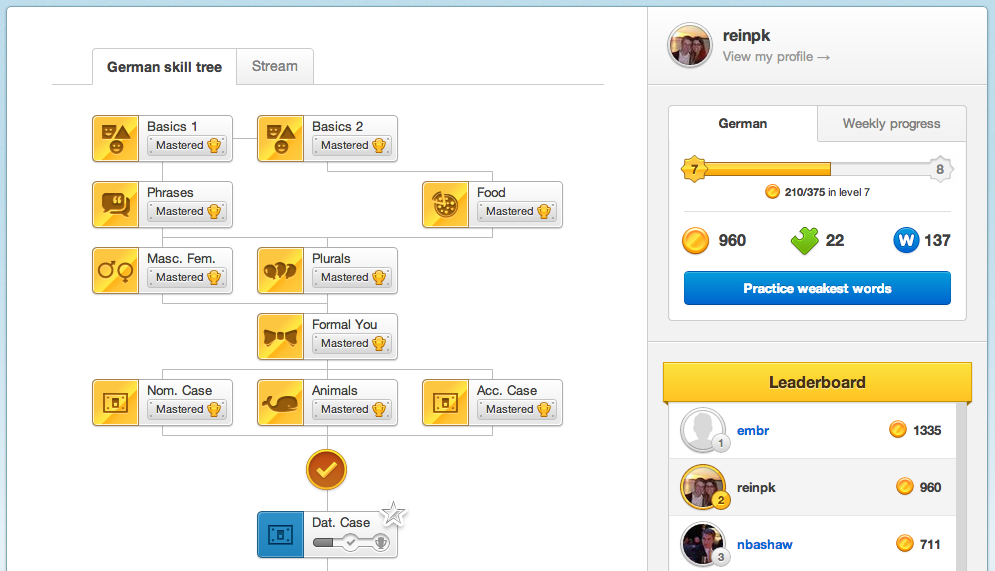This screenshot has height=571, width=995.
Task: Open the Weekly progress tab
Action: tap(892, 124)
